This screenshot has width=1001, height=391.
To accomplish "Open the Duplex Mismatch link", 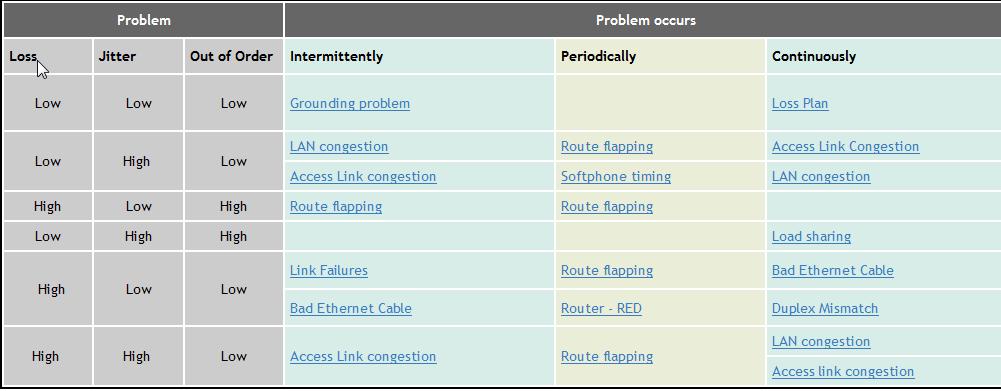I will point(825,309).
